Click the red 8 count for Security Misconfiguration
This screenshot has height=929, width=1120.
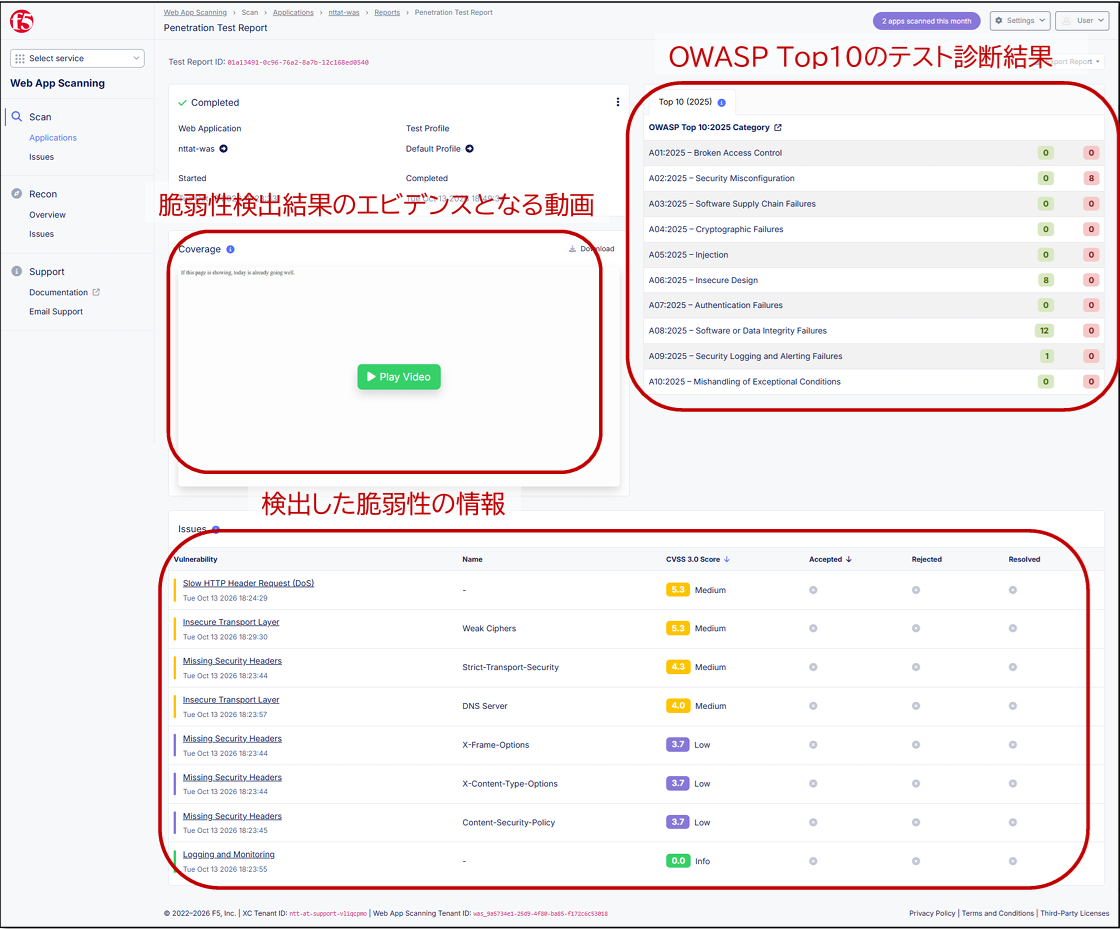[1091, 178]
